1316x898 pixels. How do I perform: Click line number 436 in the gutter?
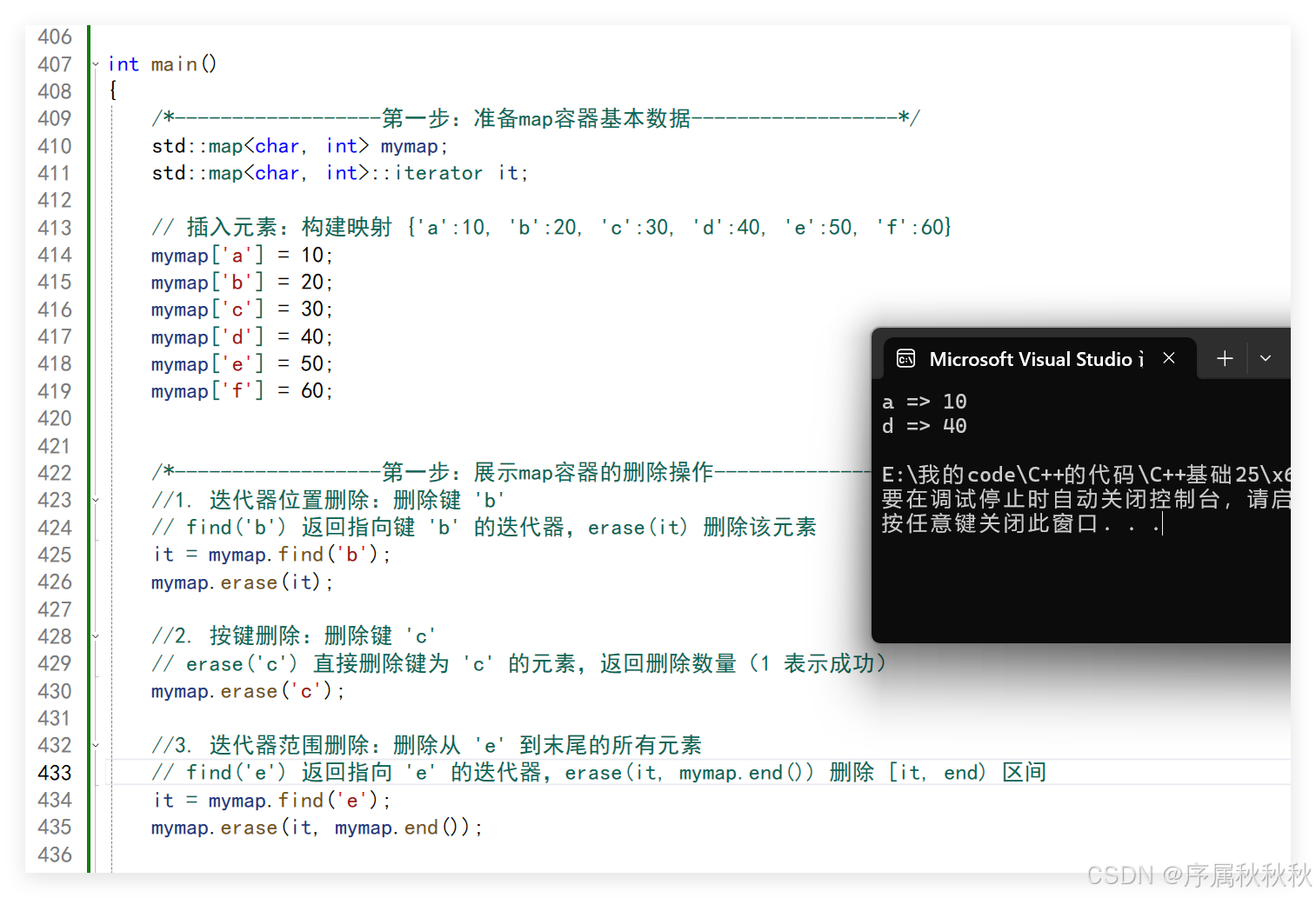(55, 855)
